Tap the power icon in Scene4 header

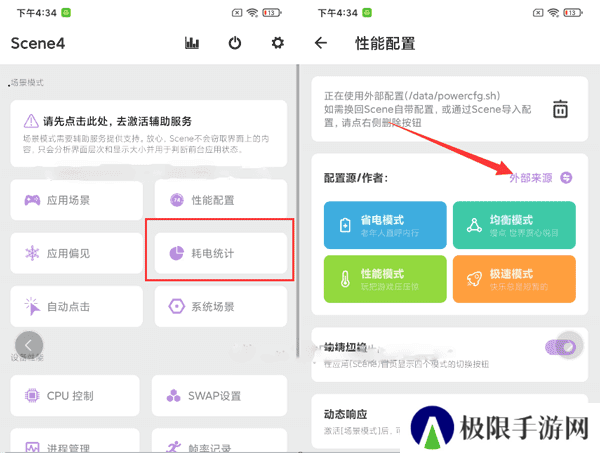[x=235, y=43]
